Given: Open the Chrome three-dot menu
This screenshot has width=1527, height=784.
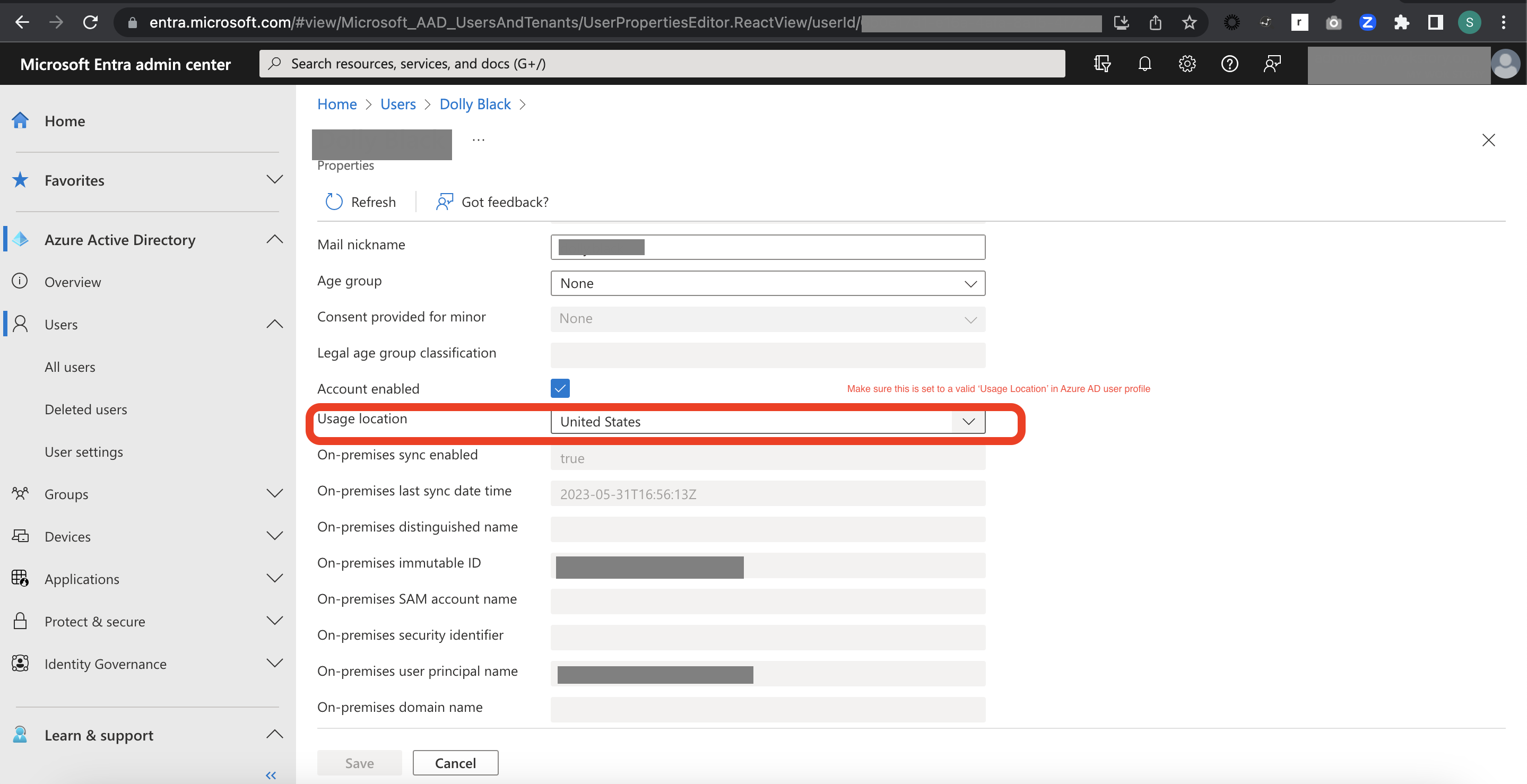Looking at the screenshot, I should click(1503, 22).
